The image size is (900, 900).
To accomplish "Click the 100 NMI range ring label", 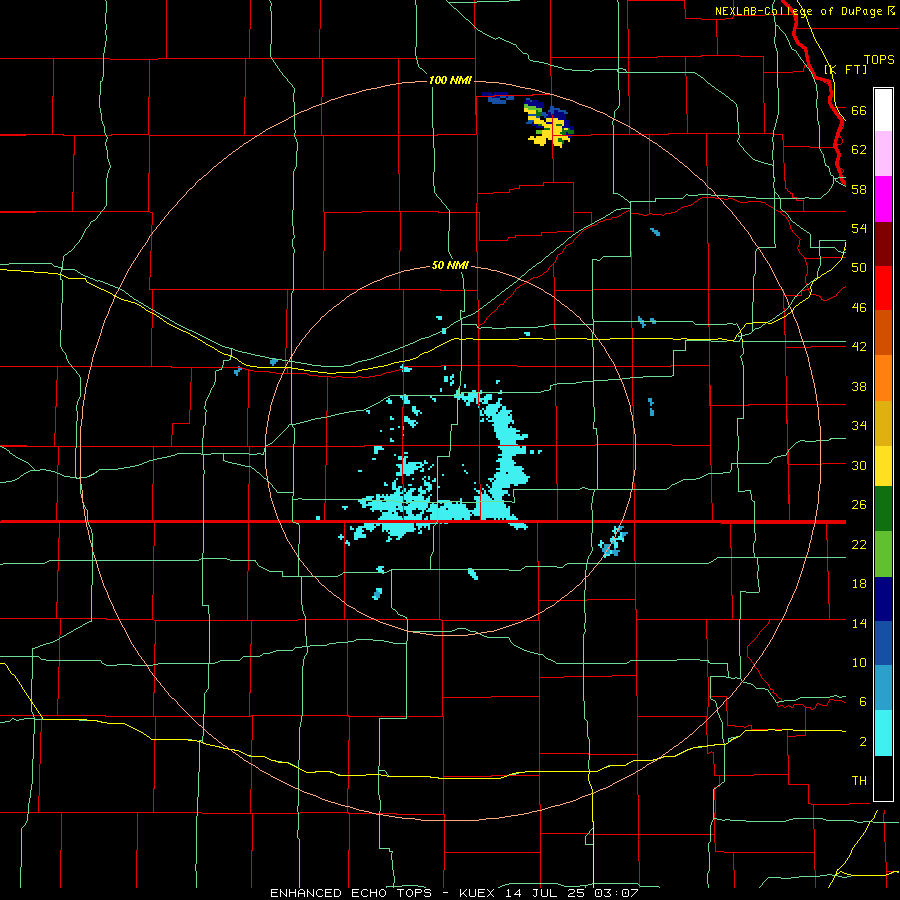I will coord(450,80).
